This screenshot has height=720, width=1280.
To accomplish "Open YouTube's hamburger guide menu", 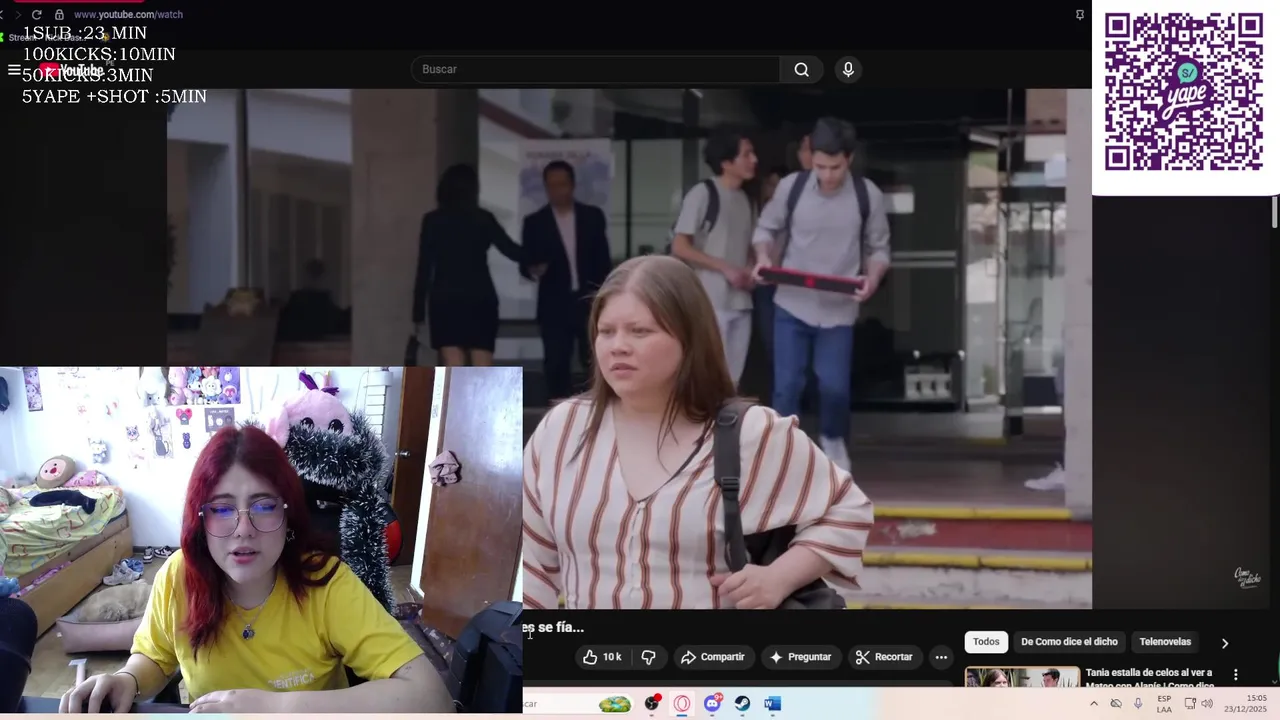I will [x=14, y=70].
